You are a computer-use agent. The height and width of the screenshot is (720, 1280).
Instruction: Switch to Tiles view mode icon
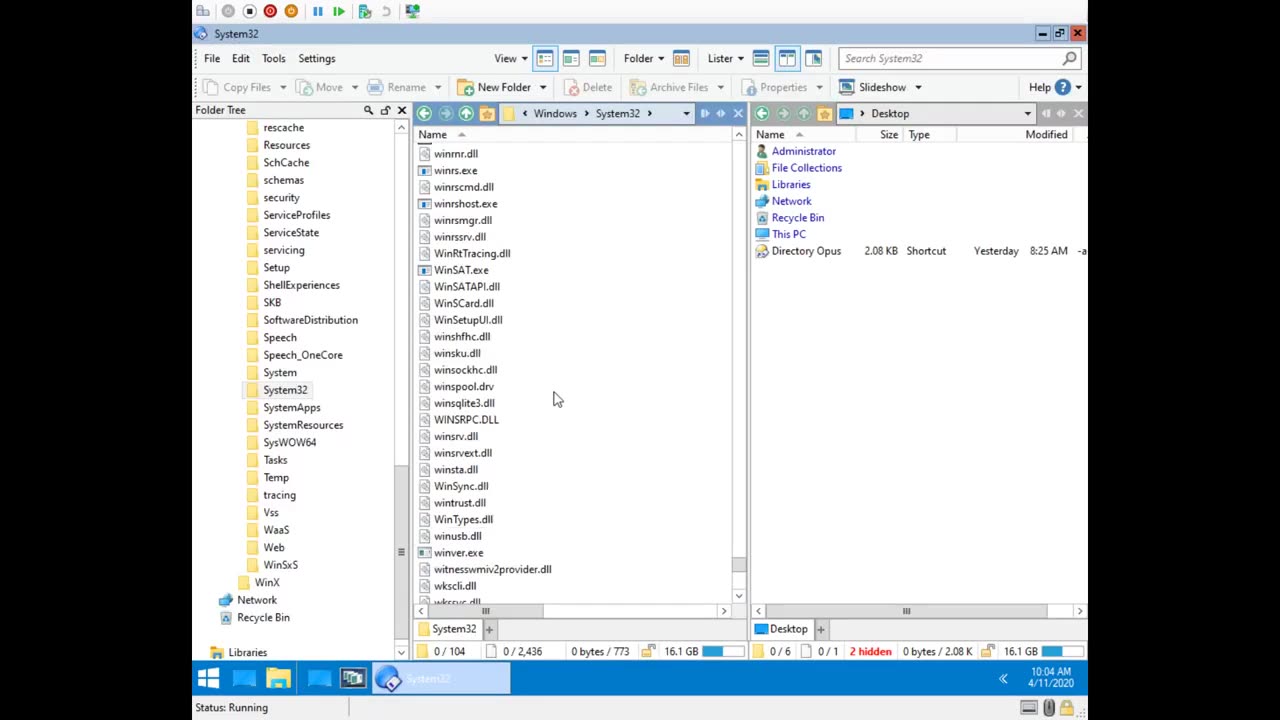571,58
